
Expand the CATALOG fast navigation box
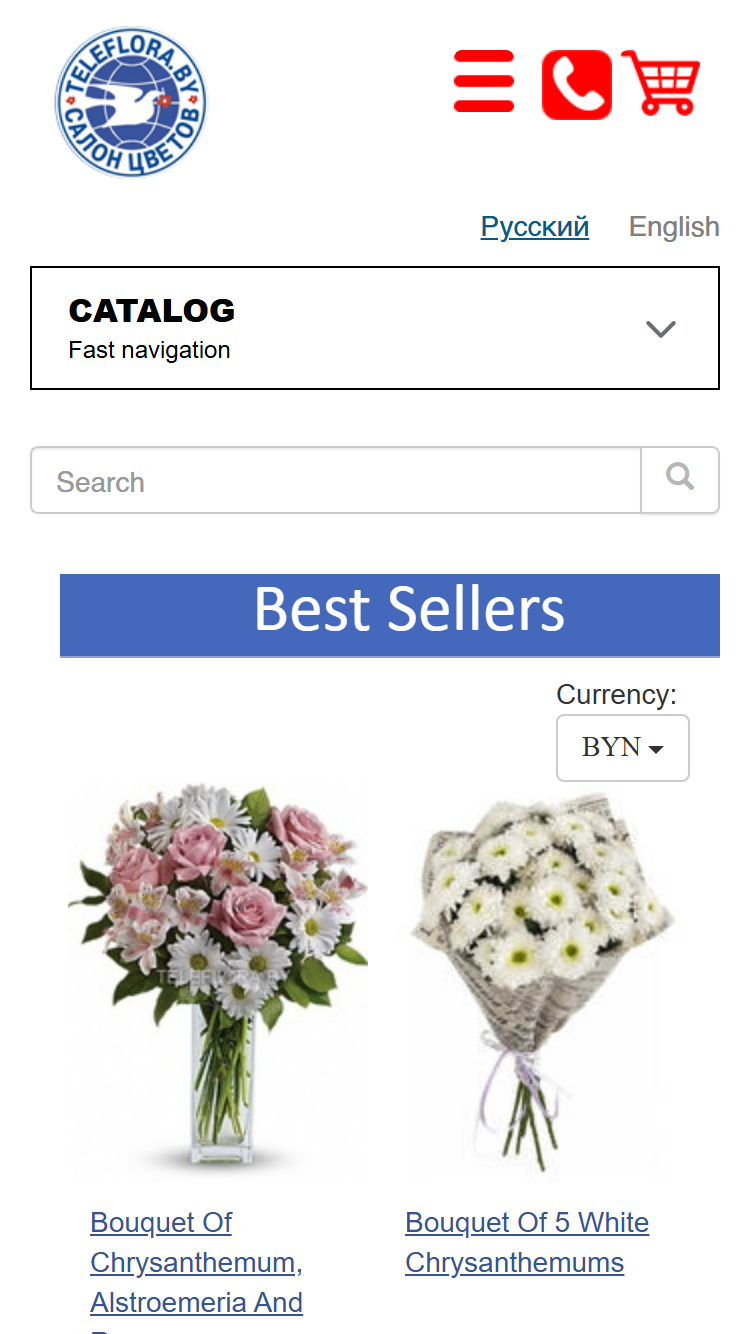pyautogui.click(x=375, y=328)
